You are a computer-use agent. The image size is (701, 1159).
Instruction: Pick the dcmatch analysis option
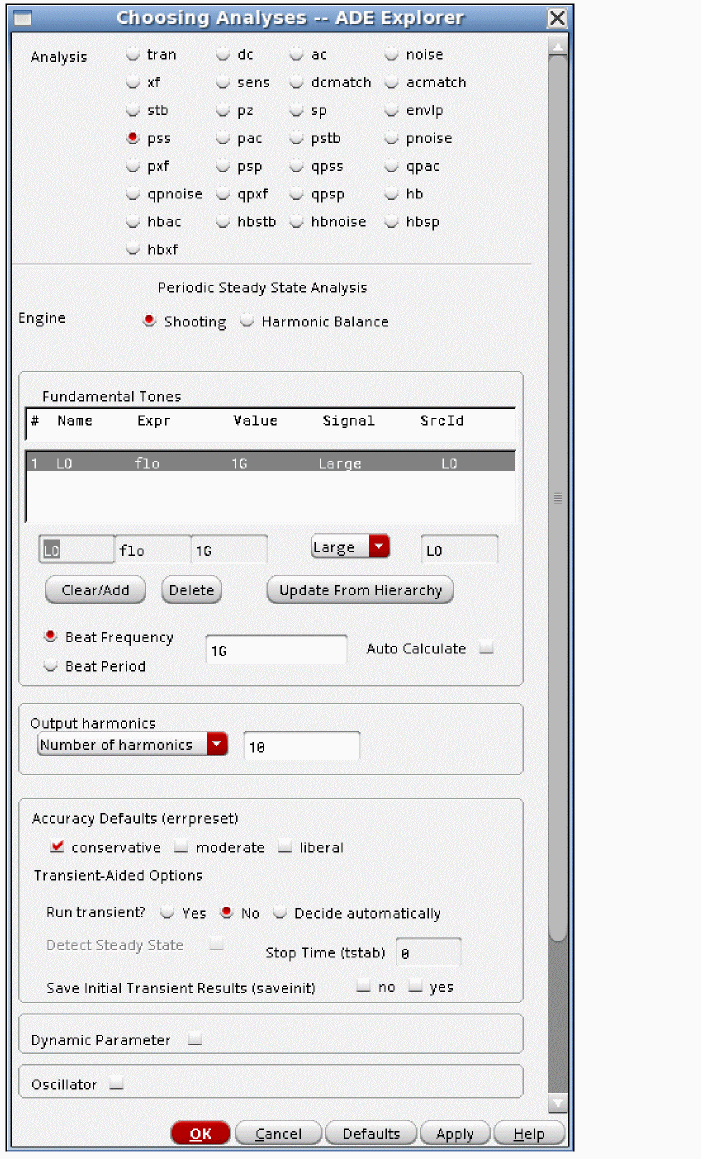pos(297,82)
